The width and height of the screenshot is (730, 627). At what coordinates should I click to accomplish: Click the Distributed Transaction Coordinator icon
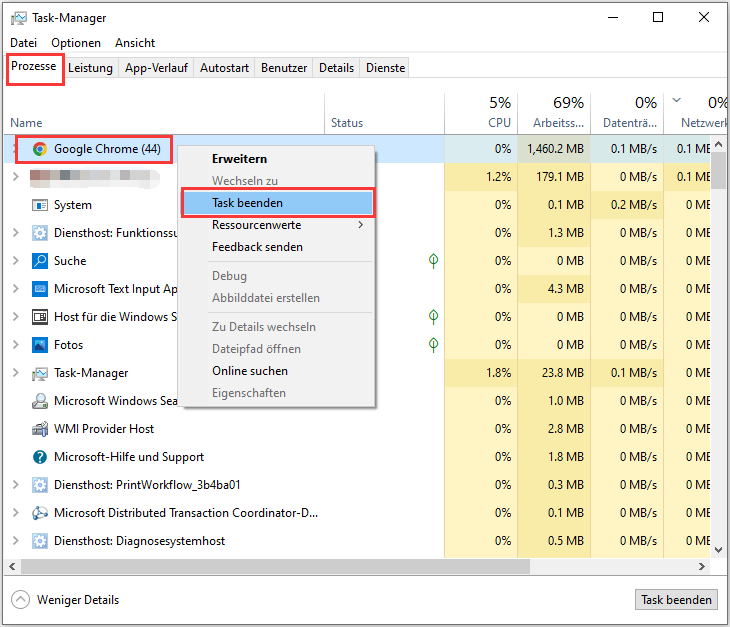[x=40, y=513]
